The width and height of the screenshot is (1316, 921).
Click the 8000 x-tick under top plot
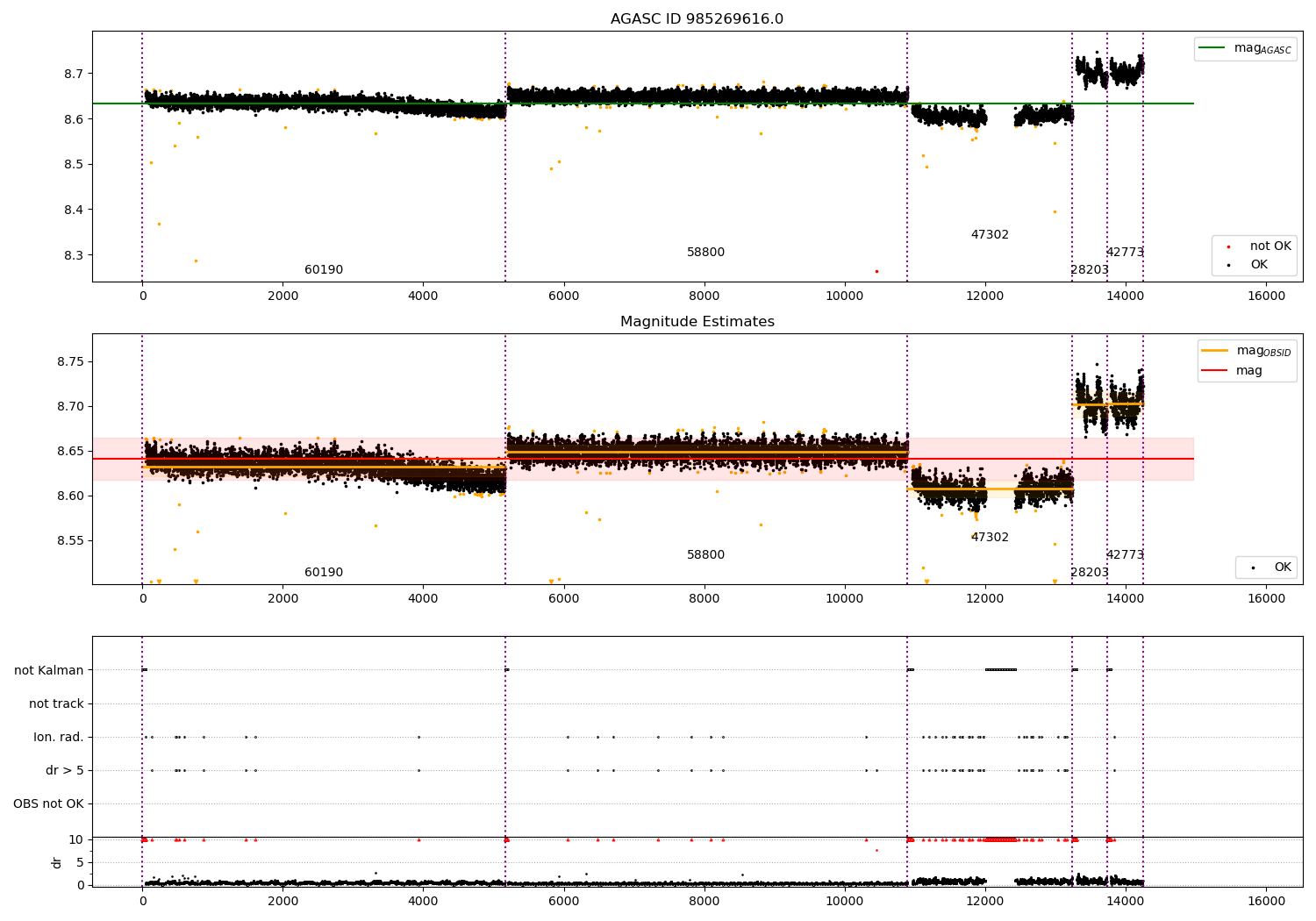704,296
